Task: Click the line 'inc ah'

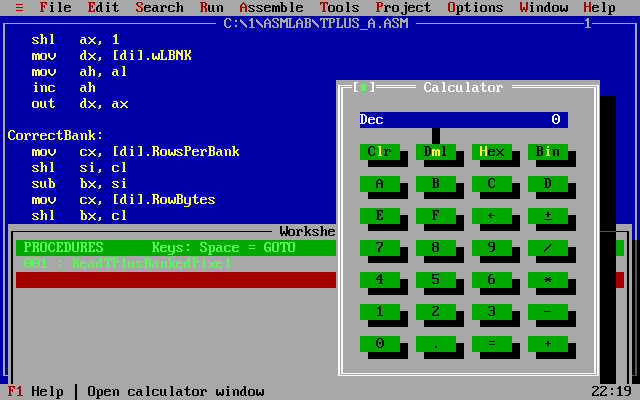Action: (x=64, y=88)
